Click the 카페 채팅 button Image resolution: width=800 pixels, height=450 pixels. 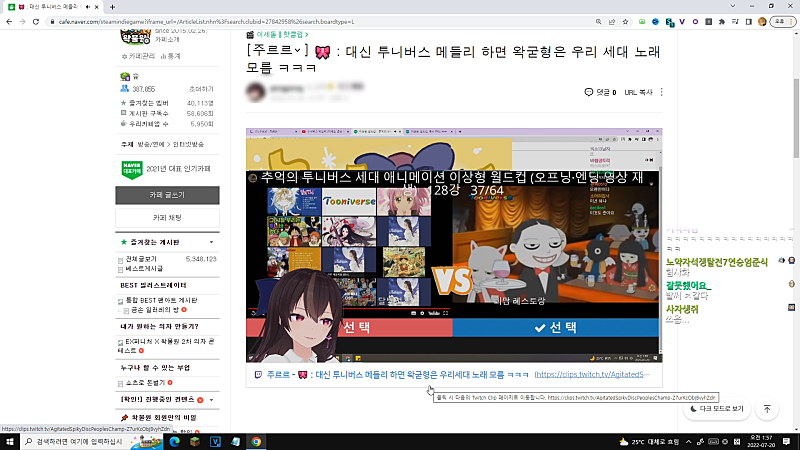167,218
